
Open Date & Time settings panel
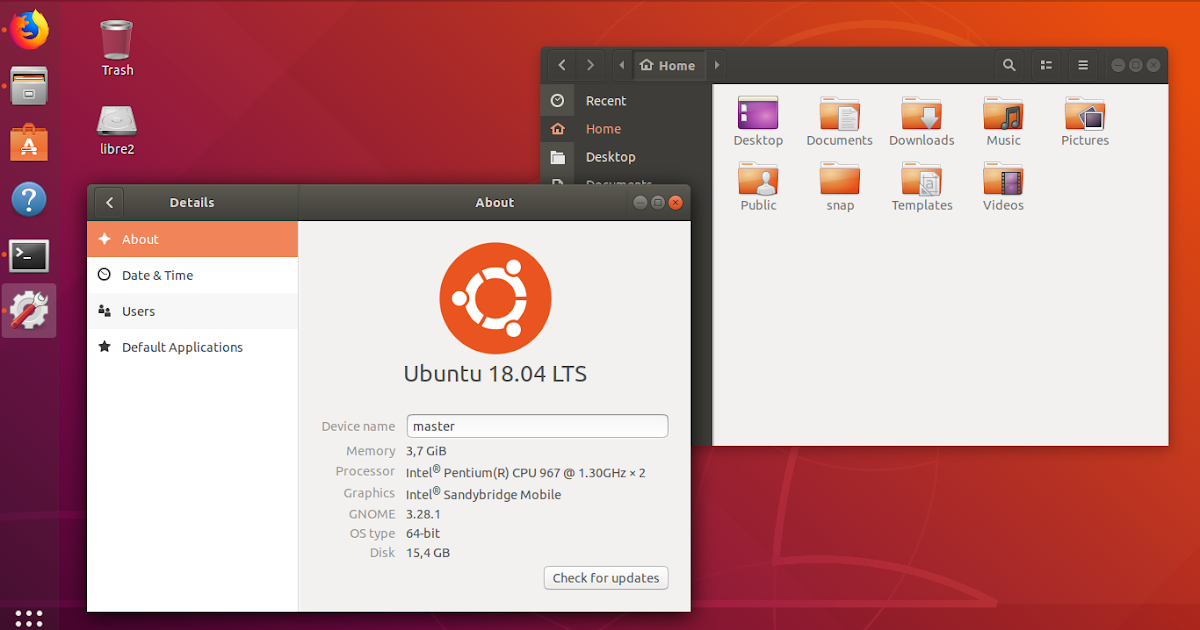193,275
